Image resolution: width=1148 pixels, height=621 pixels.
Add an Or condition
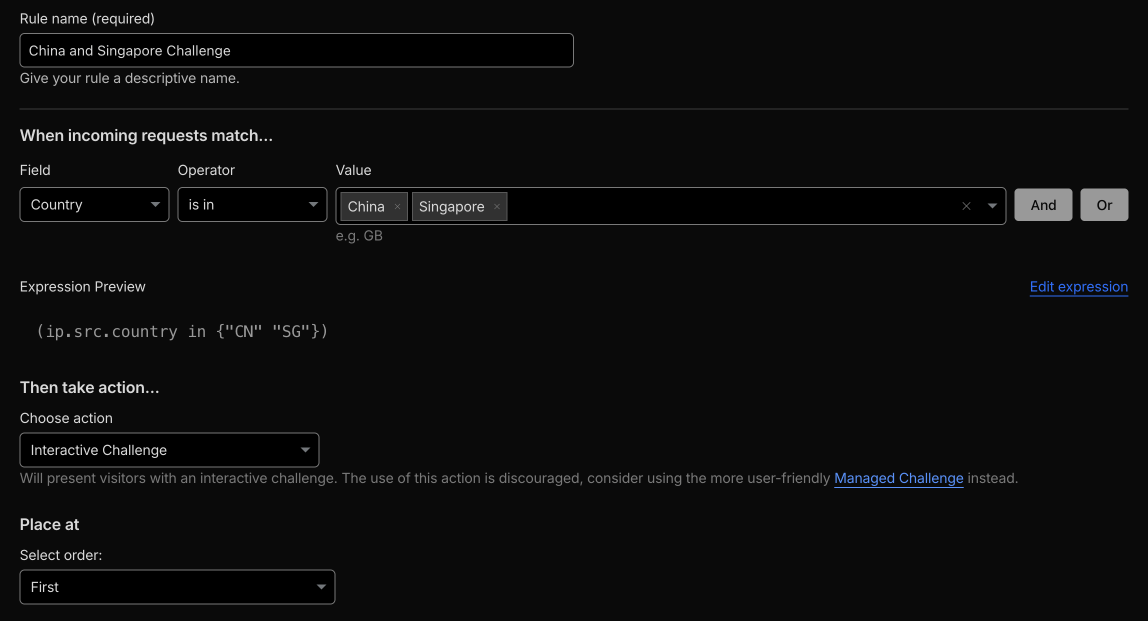(x=1104, y=204)
